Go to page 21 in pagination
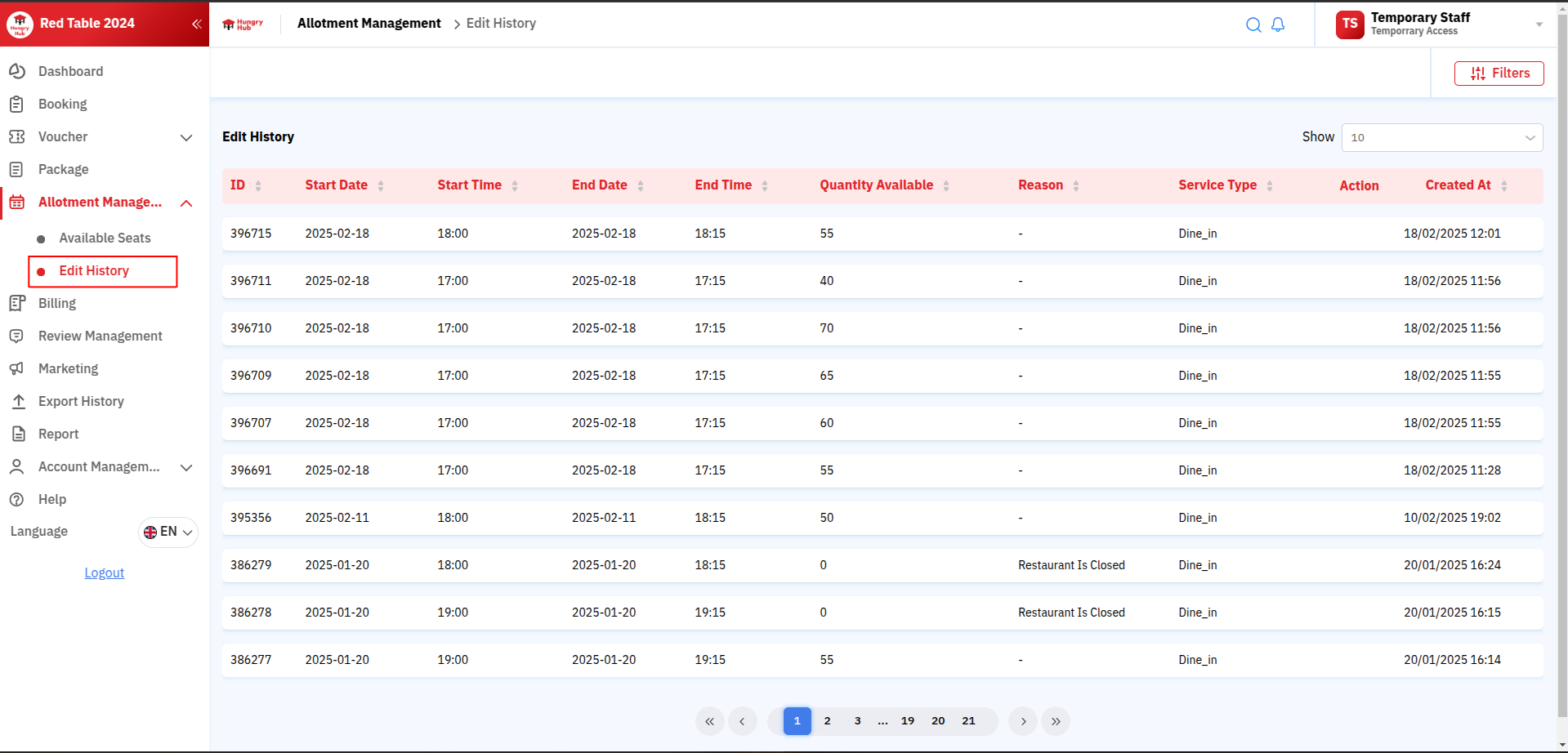The height and width of the screenshot is (753, 1568). (968, 721)
